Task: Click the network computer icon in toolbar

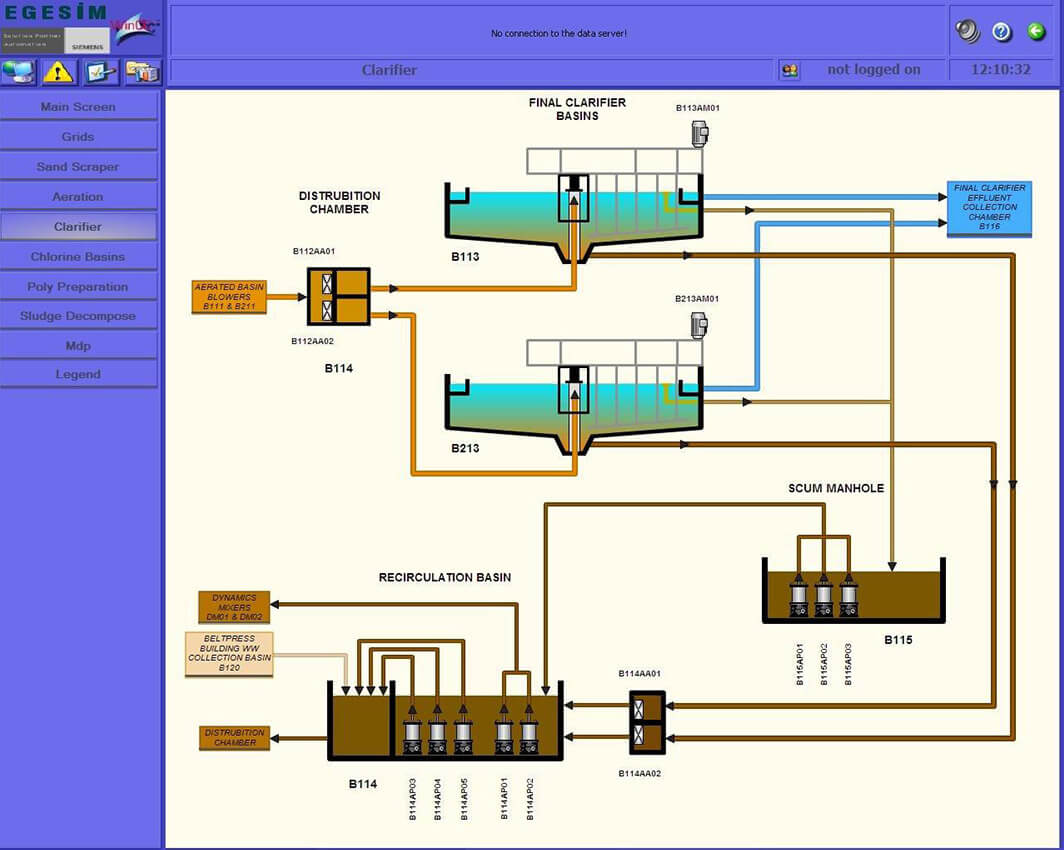Action: [19, 71]
